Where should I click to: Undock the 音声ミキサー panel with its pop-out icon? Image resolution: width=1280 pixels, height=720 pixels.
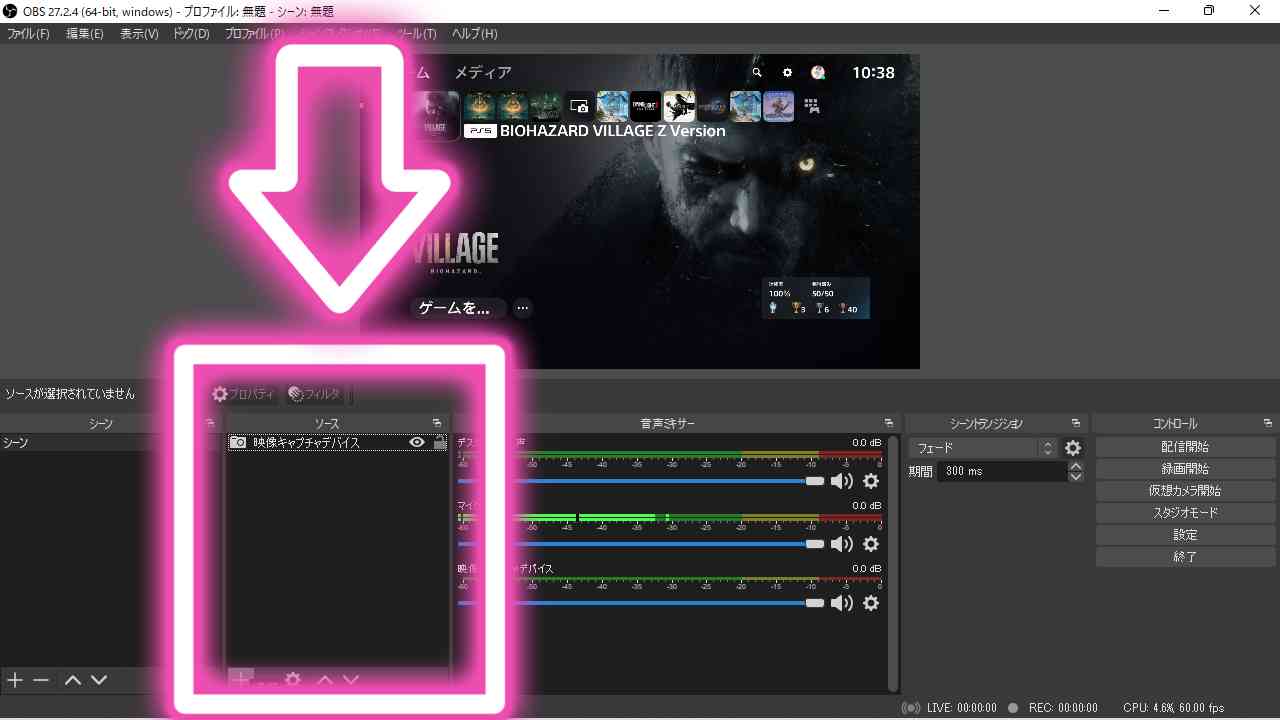click(889, 423)
